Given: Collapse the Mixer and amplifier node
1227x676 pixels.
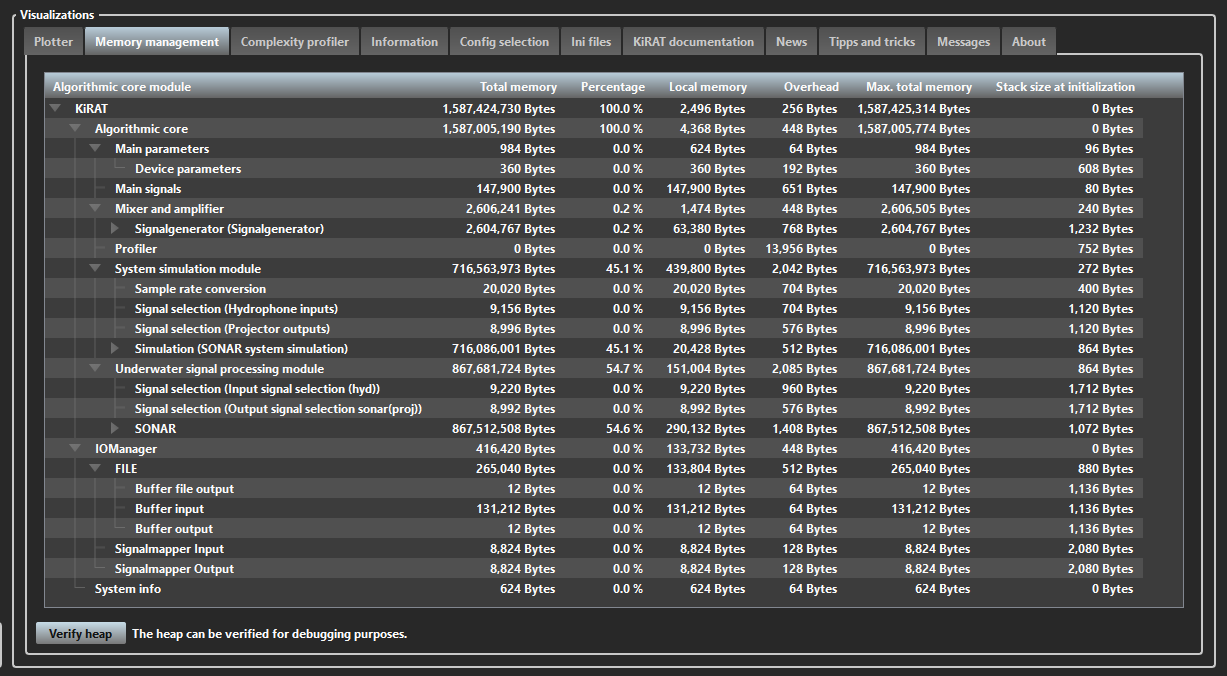Looking at the screenshot, I should point(95,208).
